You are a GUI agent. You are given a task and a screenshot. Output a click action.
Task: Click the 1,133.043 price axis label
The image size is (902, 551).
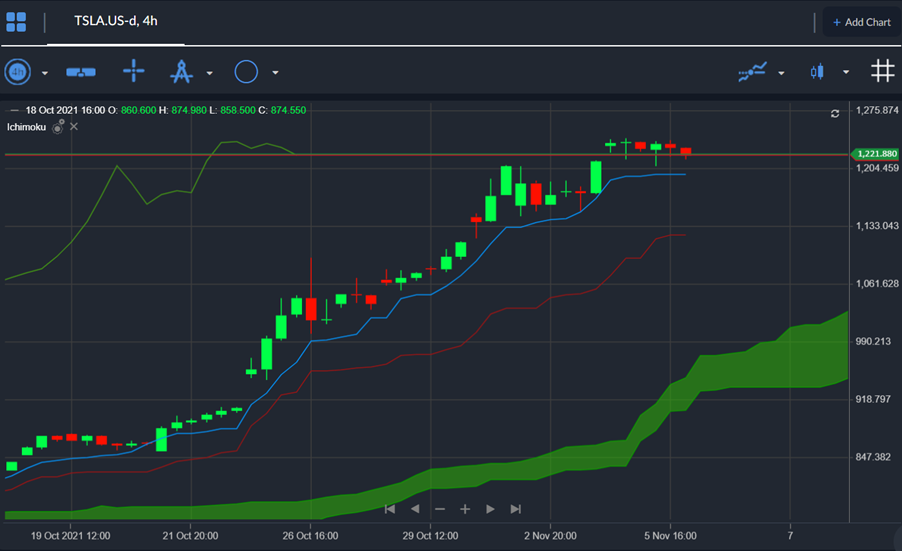[x=877, y=226]
